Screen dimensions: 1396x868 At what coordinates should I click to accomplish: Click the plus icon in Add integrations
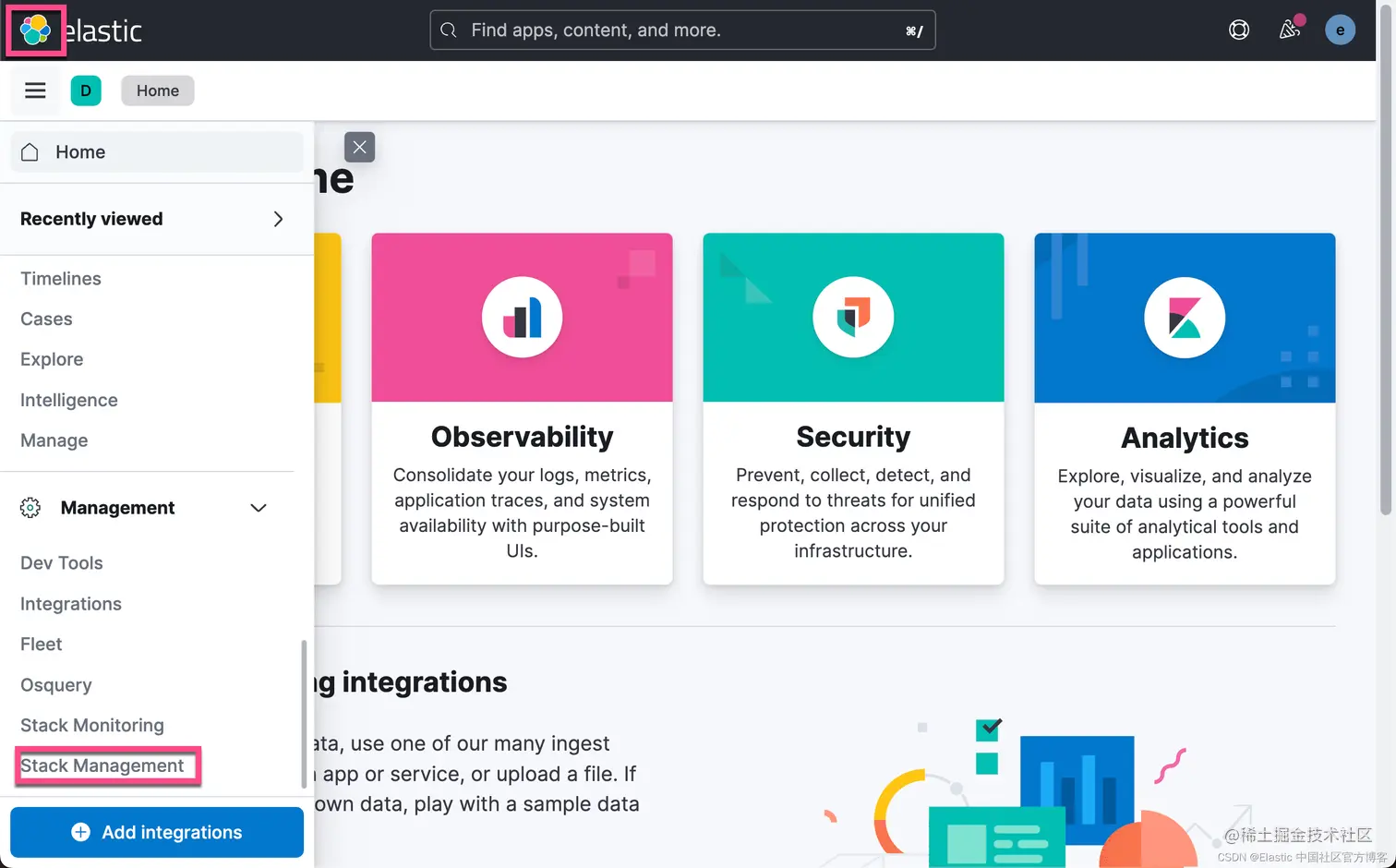81,832
